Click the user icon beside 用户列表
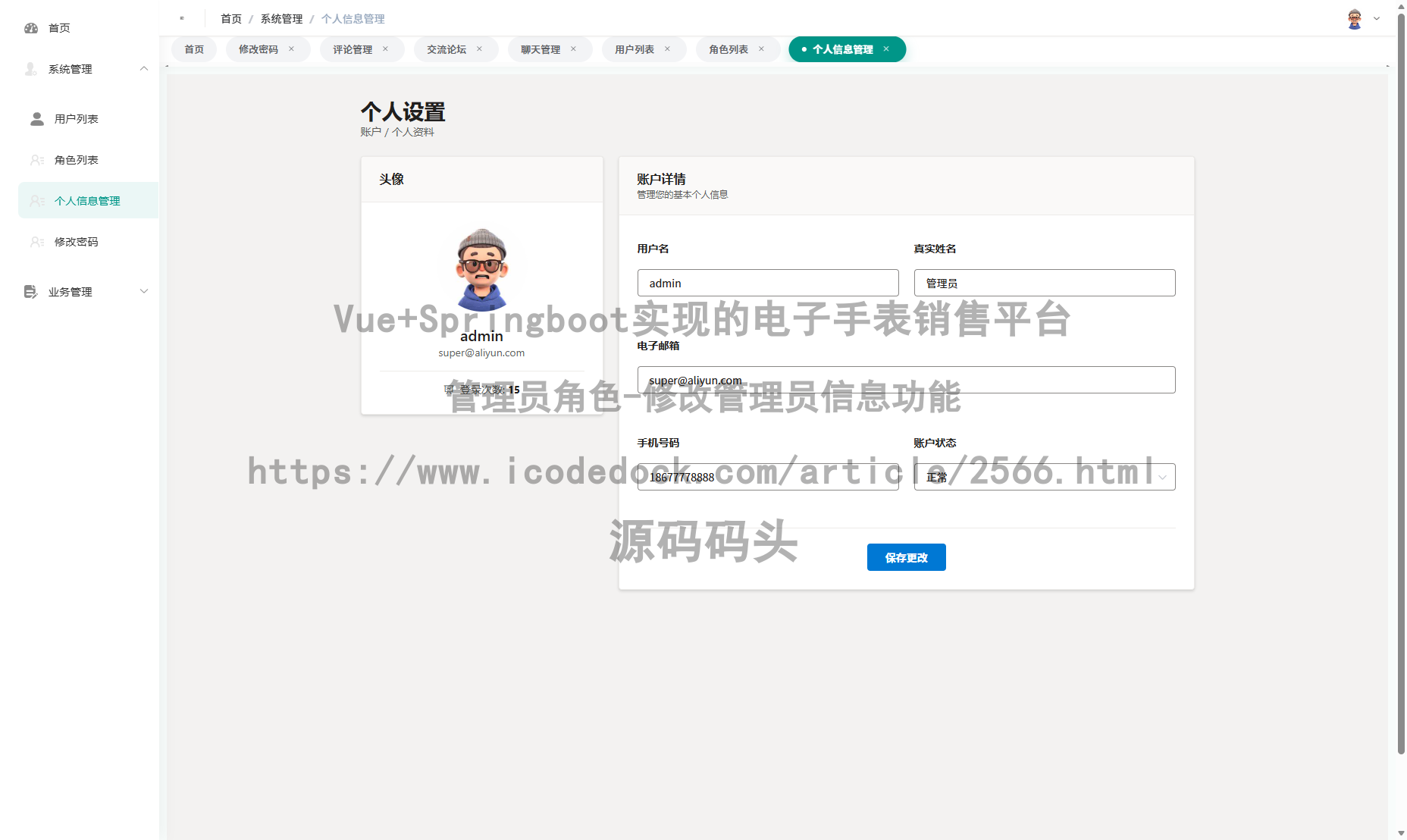The image size is (1407, 840). [x=36, y=118]
